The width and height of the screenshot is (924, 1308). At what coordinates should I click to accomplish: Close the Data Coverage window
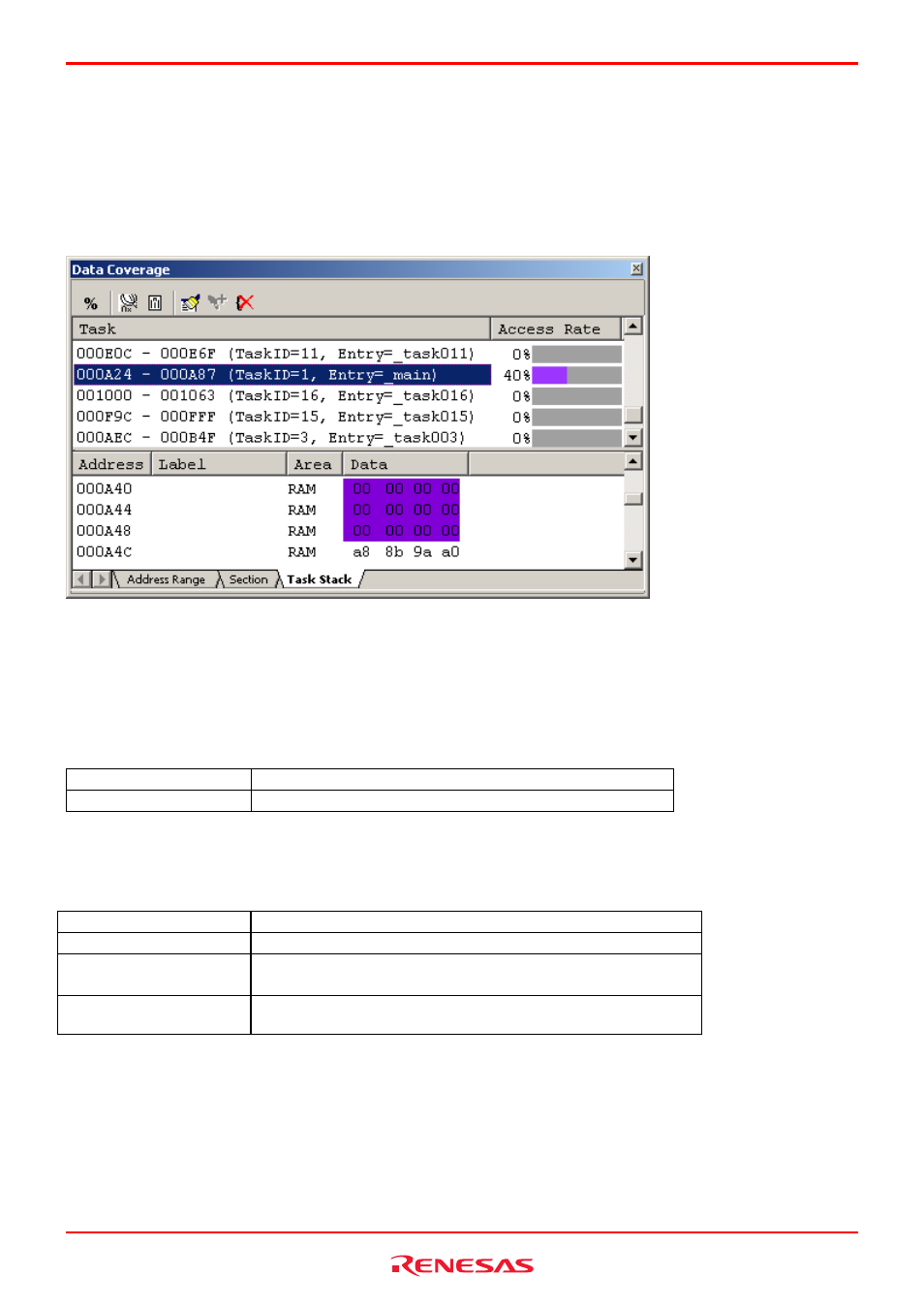(x=636, y=269)
